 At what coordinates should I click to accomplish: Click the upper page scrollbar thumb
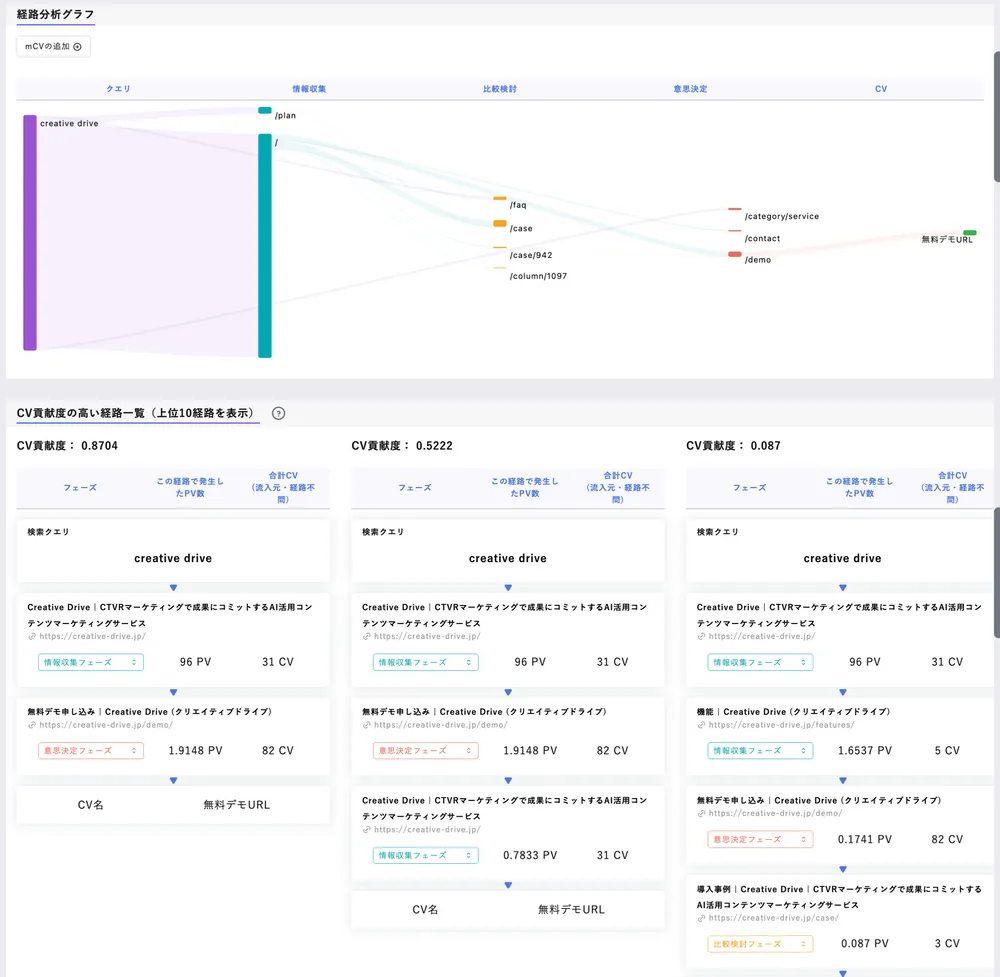[996, 117]
